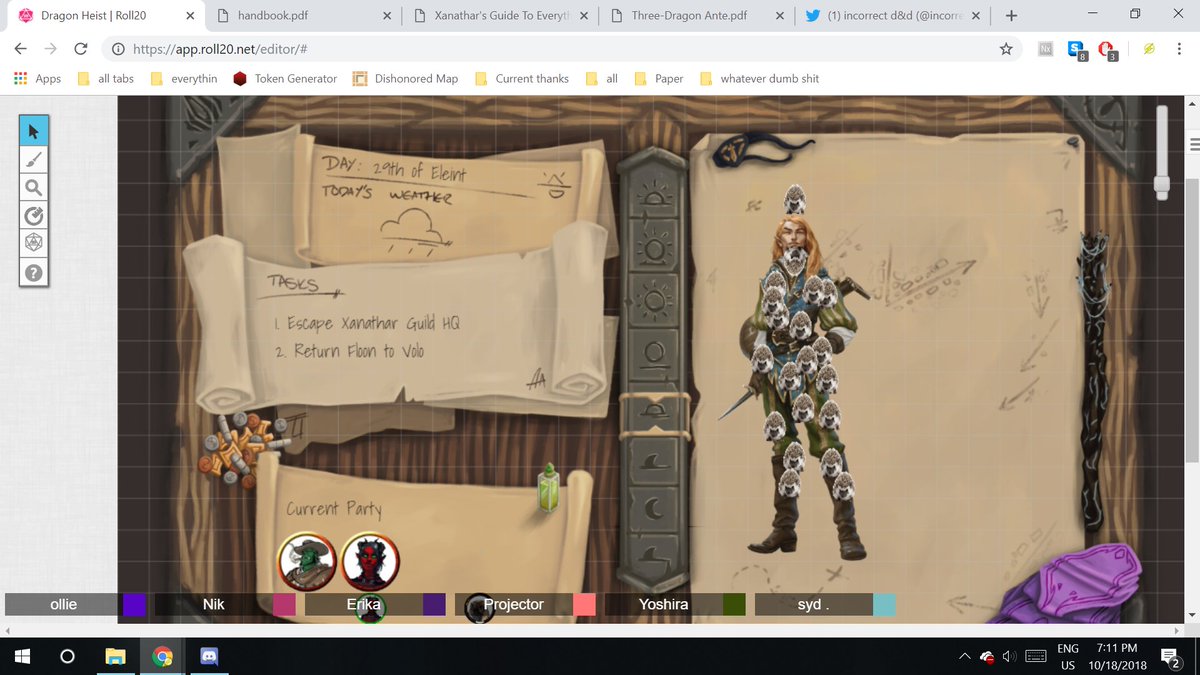Click the syd player name badge
This screenshot has height=675, width=1200.
pos(813,604)
